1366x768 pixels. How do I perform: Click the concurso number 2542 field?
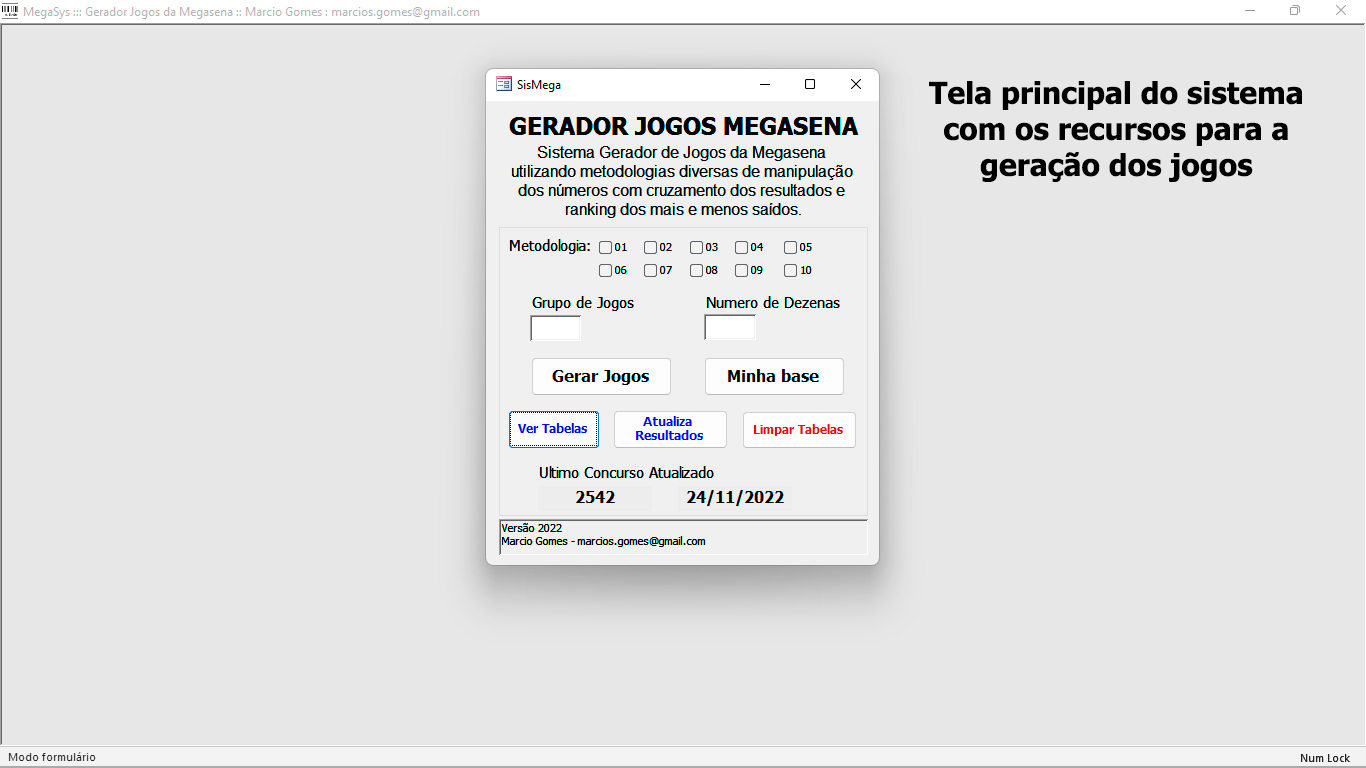pos(595,496)
